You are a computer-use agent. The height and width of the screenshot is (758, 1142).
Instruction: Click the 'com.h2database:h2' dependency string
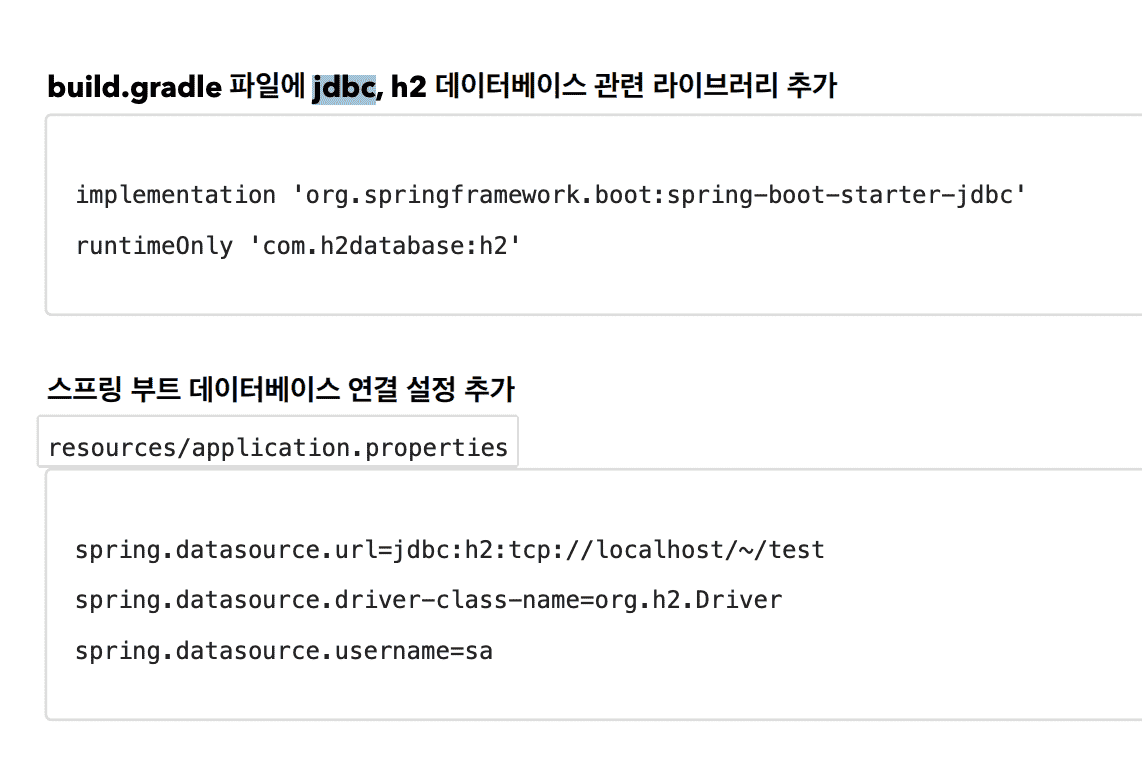coord(384,246)
